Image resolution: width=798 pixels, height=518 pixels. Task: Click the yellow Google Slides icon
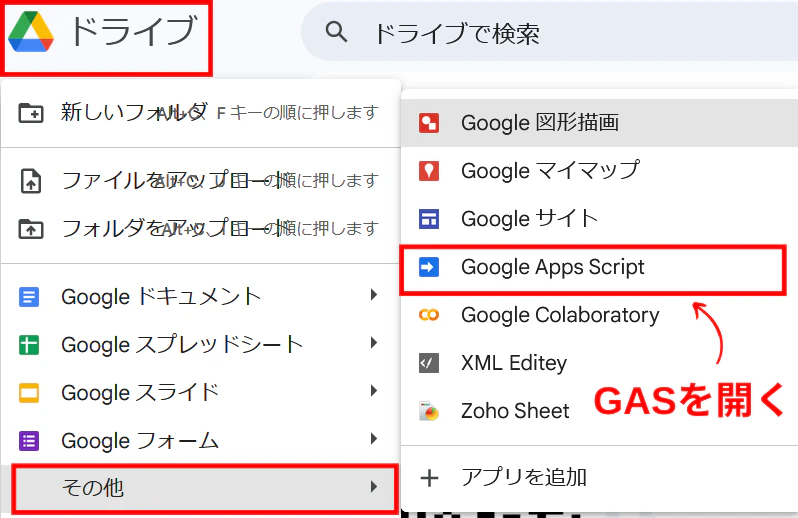[x=29, y=393]
